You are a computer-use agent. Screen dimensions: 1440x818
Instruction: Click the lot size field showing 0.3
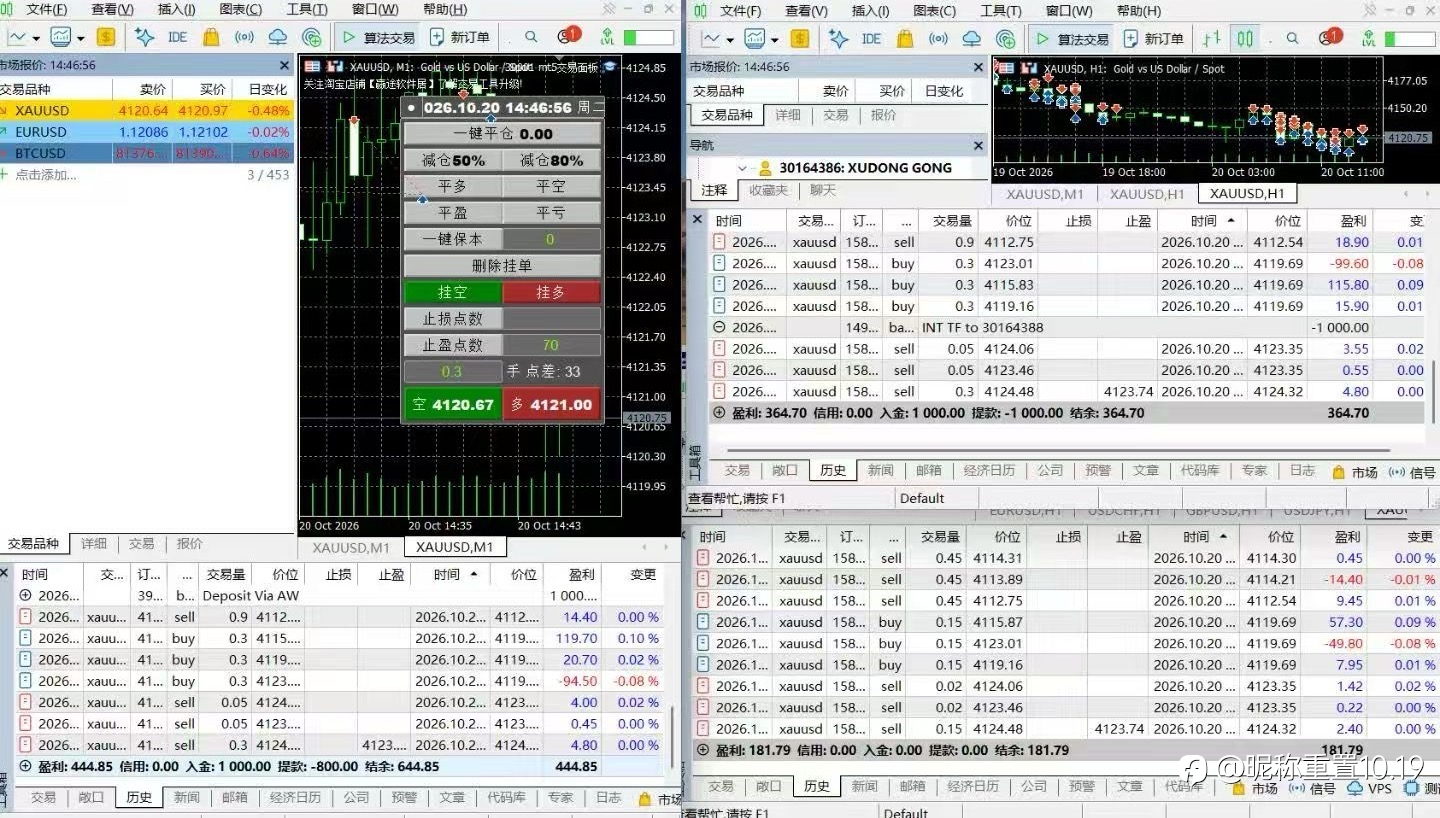pos(452,371)
